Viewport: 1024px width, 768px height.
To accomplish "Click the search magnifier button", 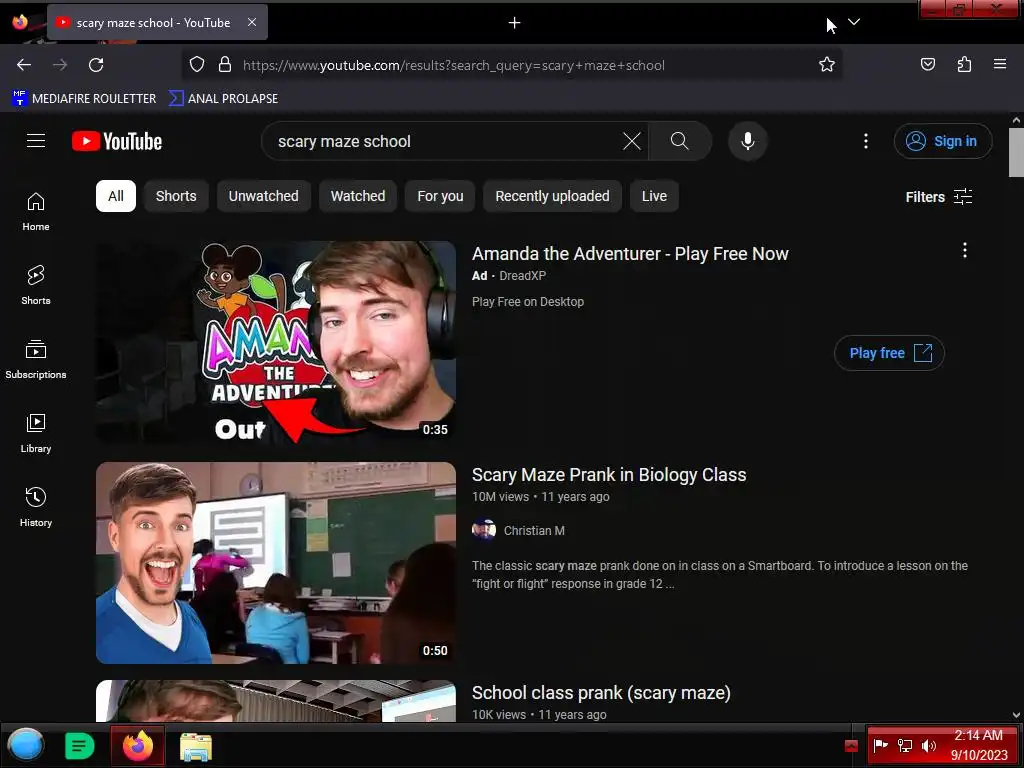I will point(680,141).
